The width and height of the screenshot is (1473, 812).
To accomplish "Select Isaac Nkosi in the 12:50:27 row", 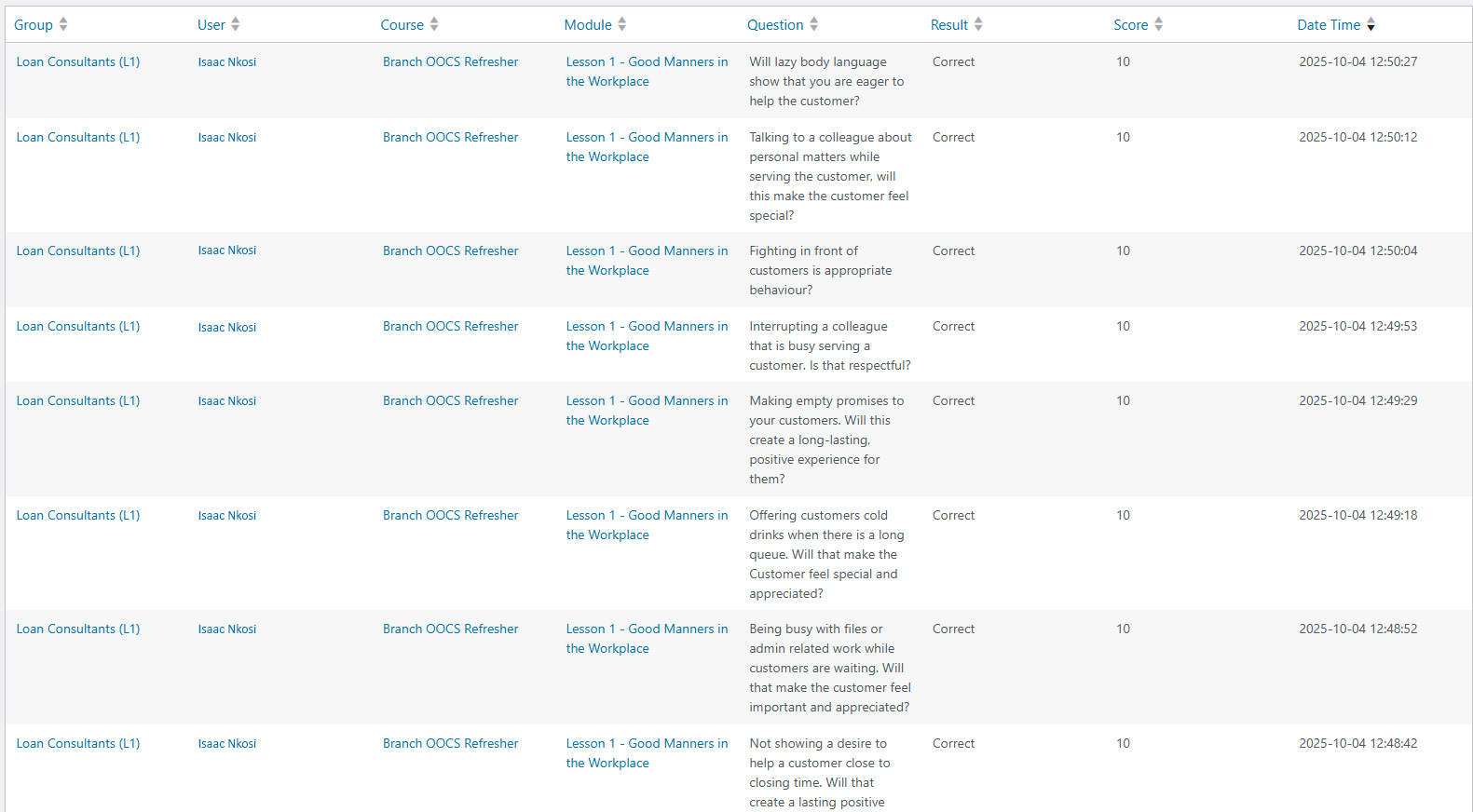I will pos(227,62).
